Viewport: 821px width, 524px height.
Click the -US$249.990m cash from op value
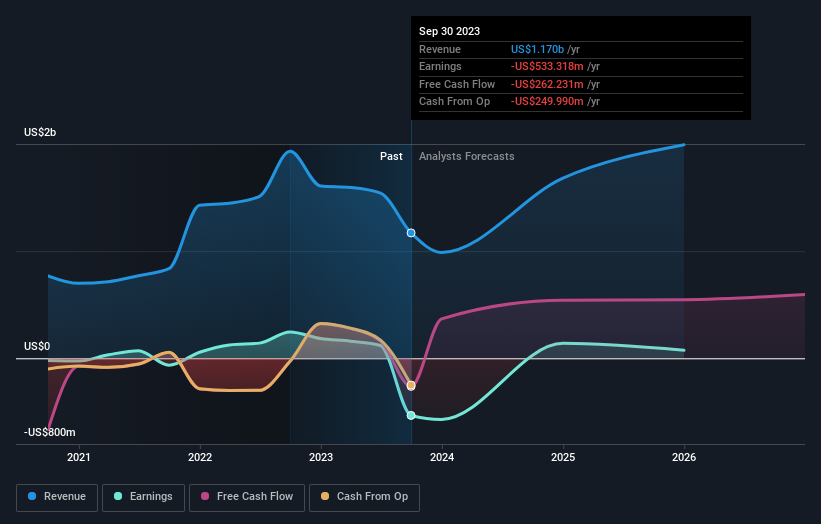coord(547,102)
